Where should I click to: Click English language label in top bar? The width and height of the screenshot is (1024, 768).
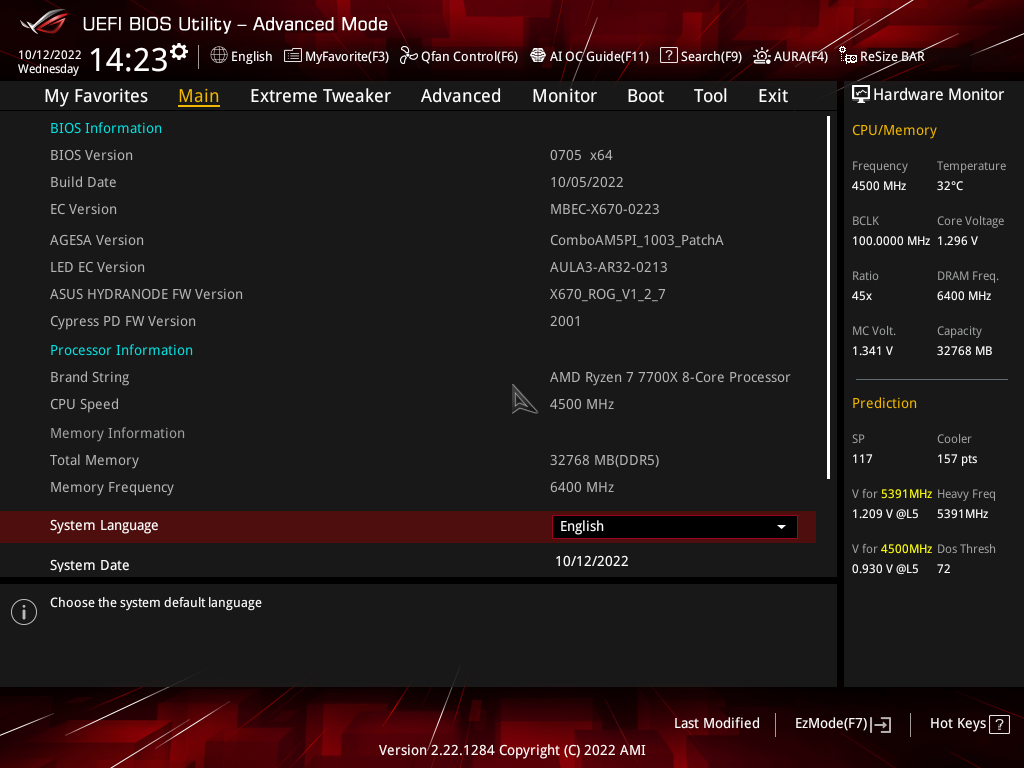point(251,56)
